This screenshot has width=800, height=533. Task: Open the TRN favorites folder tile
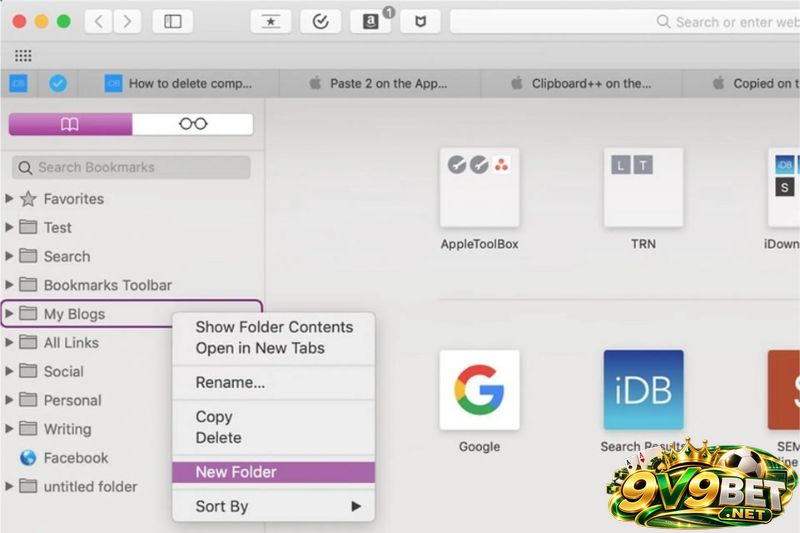pos(643,188)
